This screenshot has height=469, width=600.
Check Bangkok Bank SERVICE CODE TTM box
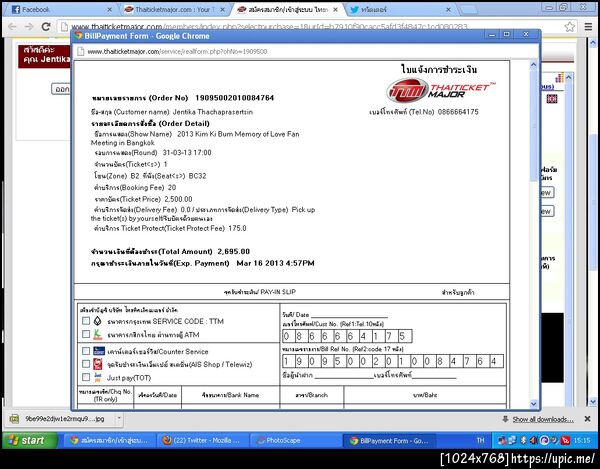86,321
